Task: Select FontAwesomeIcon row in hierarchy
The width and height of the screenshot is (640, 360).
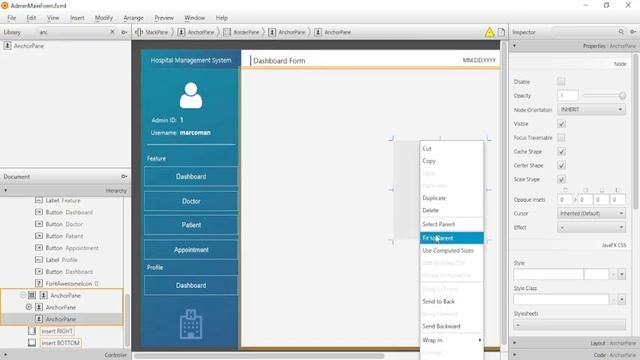Action: pyautogui.click(x=67, y=283)
